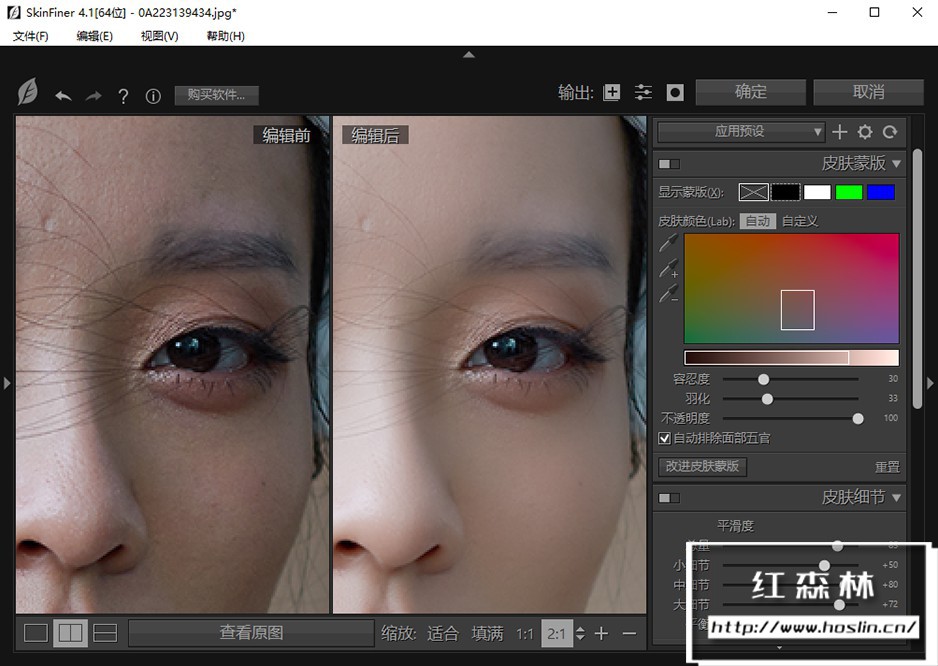Collapse the 皮肤蒙版 section

[896, 164]
